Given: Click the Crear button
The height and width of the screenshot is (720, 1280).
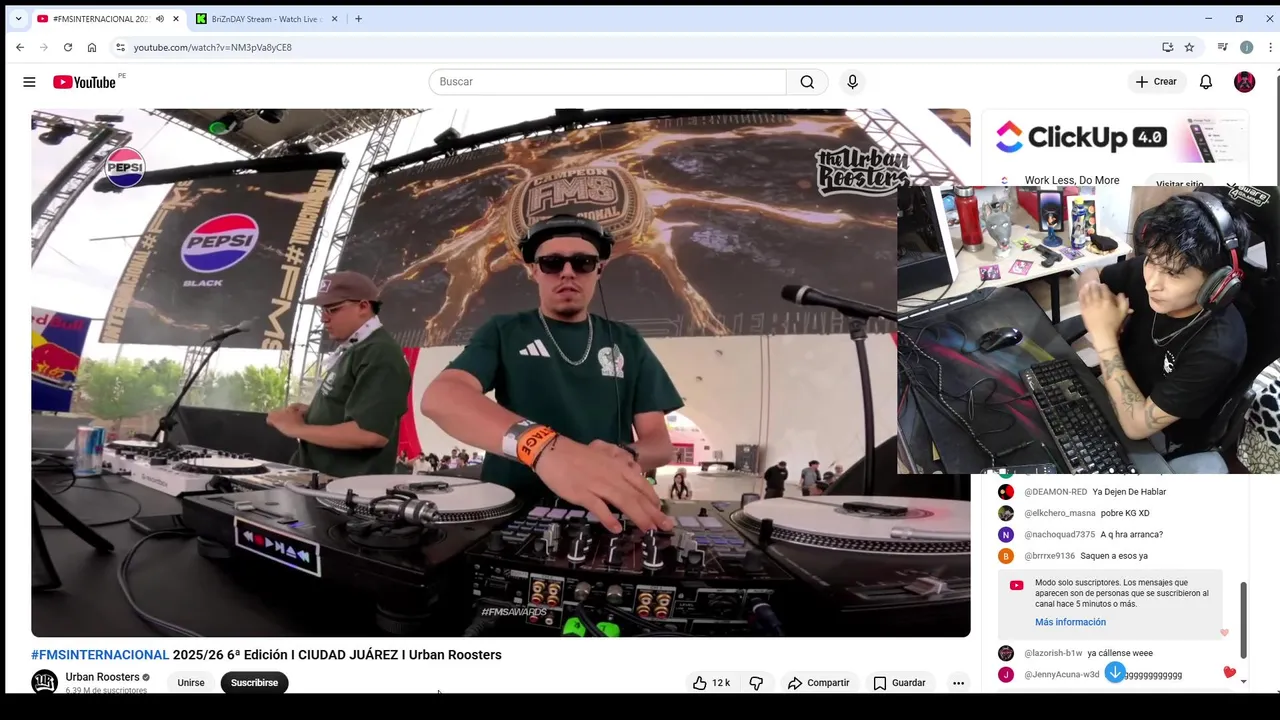Looking at the screenshot, I should click(1156, 82).
